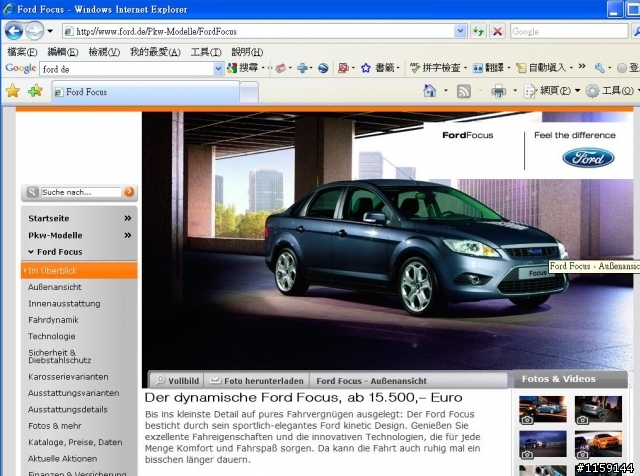Image resolution: width=640 pixels, height=476 pixels.
Task: Click the Google logo on the toolbar
Action: (x=20, y=68)
